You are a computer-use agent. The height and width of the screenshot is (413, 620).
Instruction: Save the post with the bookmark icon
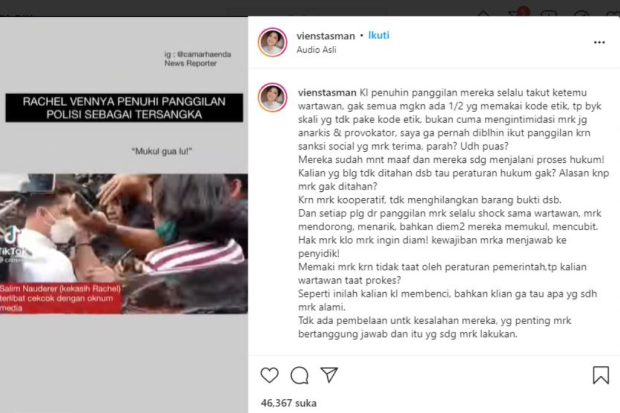pos(601,375)
